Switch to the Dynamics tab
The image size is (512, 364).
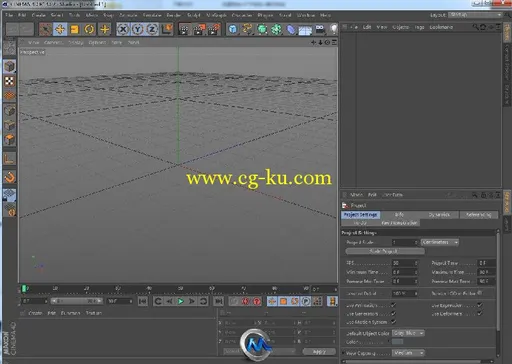(439, 215)
